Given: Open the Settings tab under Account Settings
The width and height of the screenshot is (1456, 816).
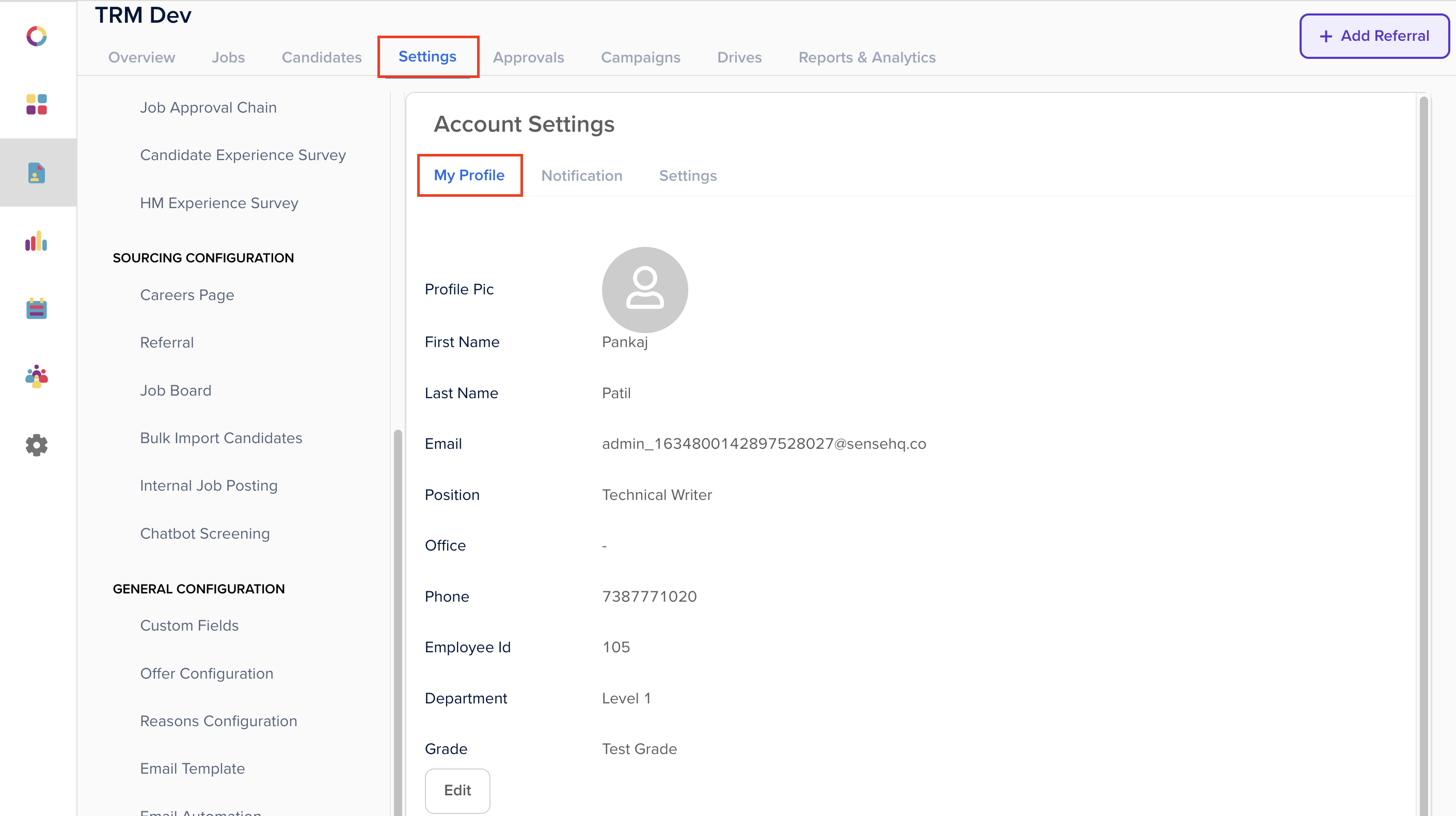Looking at the screenshot, I should 687,176.
